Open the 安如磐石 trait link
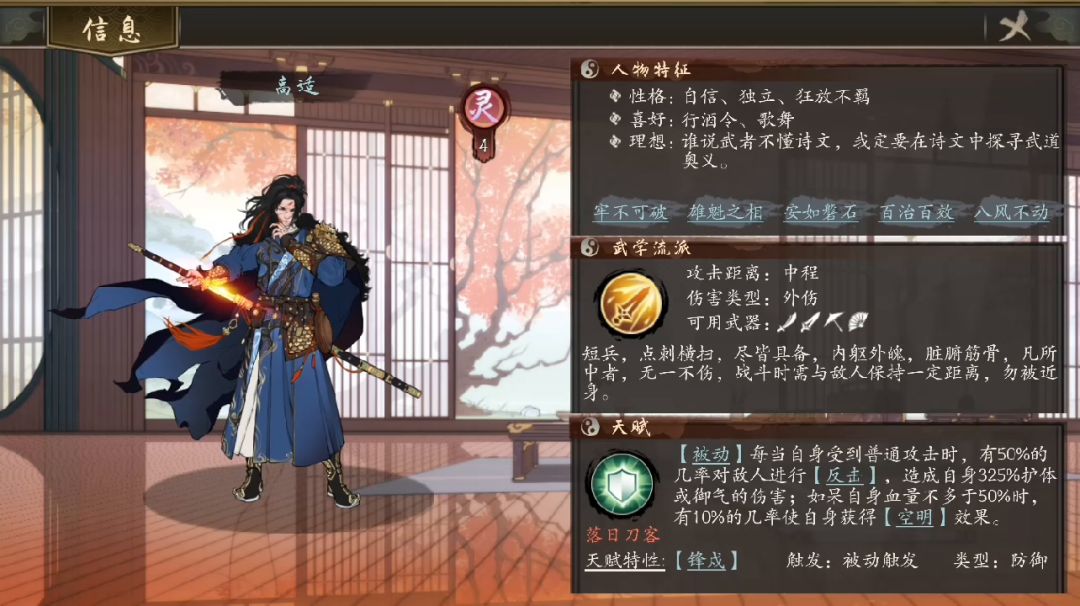 (x=821, y=212)
